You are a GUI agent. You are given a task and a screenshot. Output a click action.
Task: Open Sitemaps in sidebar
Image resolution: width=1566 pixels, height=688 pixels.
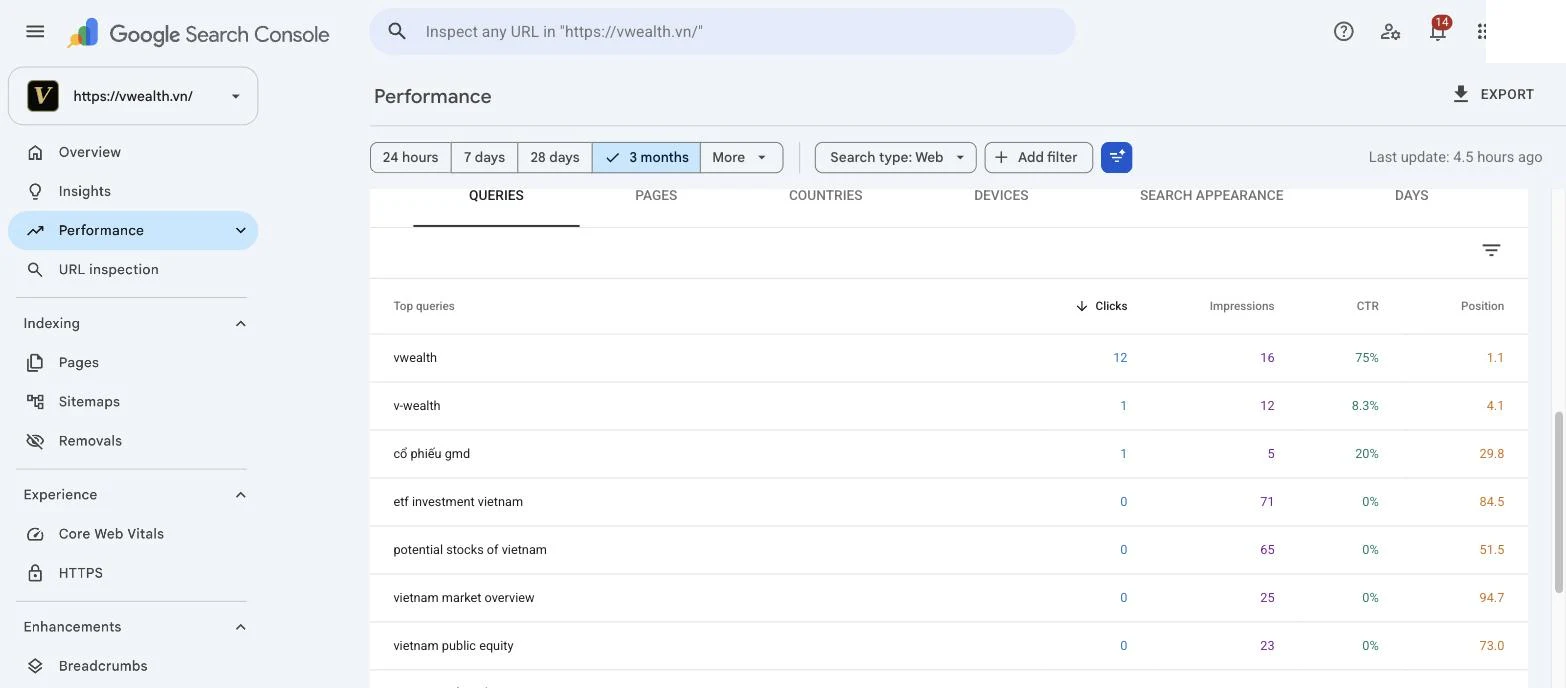[x=133, y=401]
